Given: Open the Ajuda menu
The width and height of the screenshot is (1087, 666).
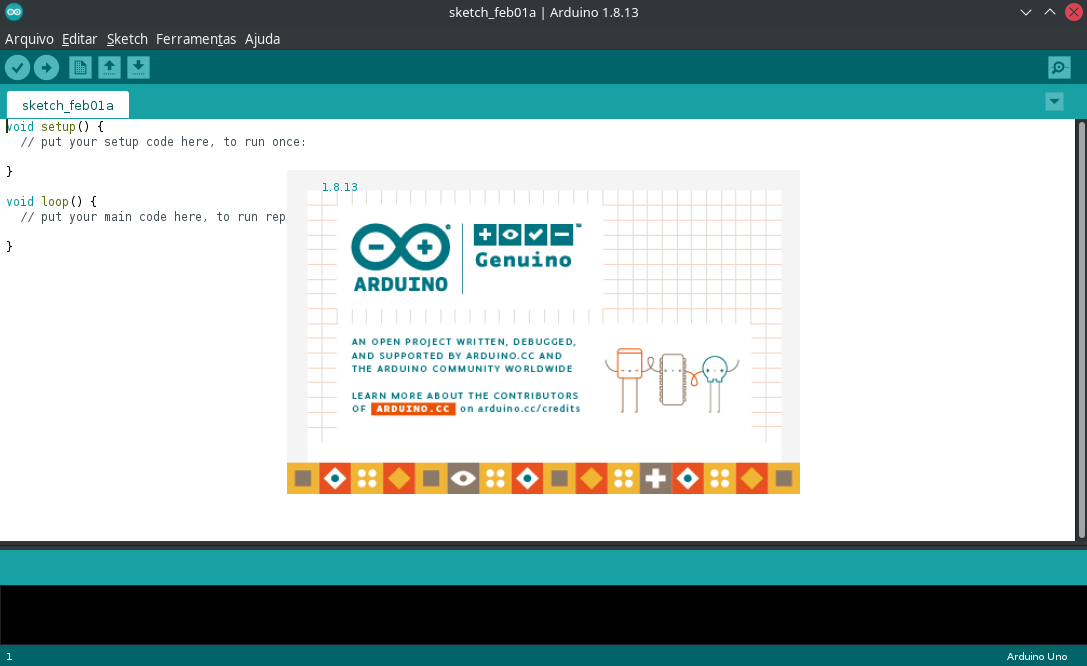Looking at the screenshot, I should pos(262,38).
